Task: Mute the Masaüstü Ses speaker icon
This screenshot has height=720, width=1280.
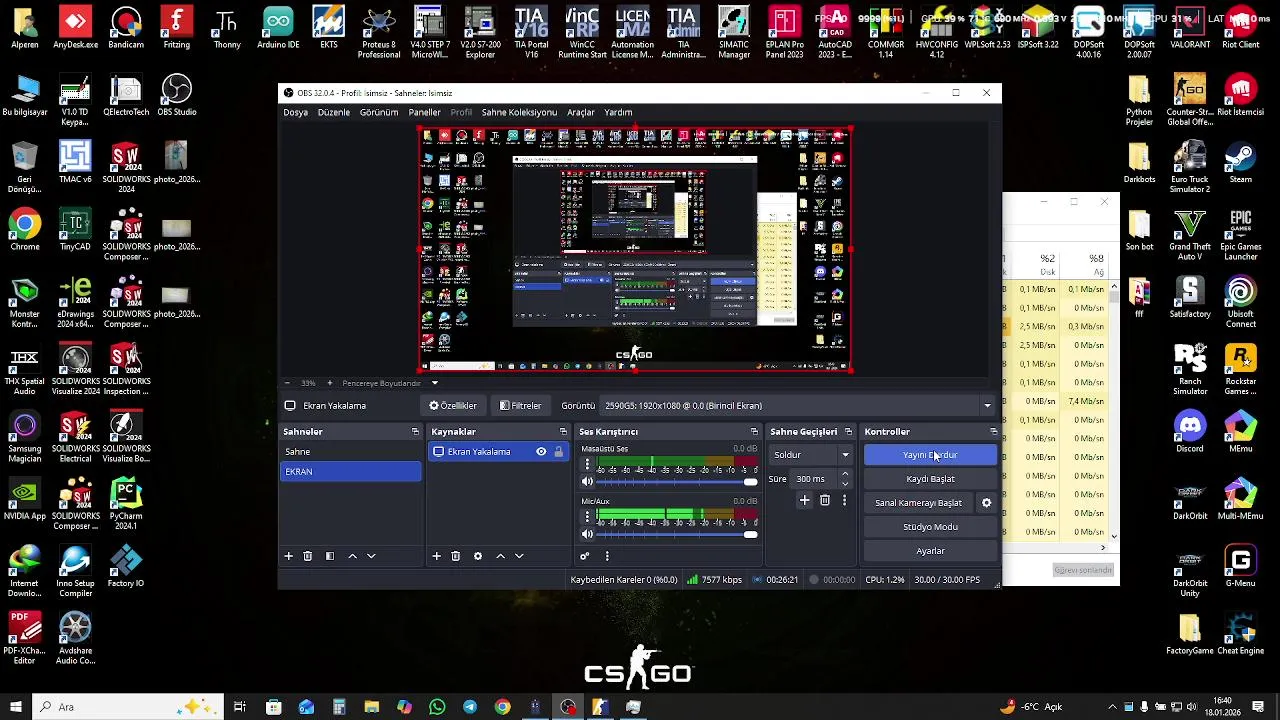Action: point(587,482)
